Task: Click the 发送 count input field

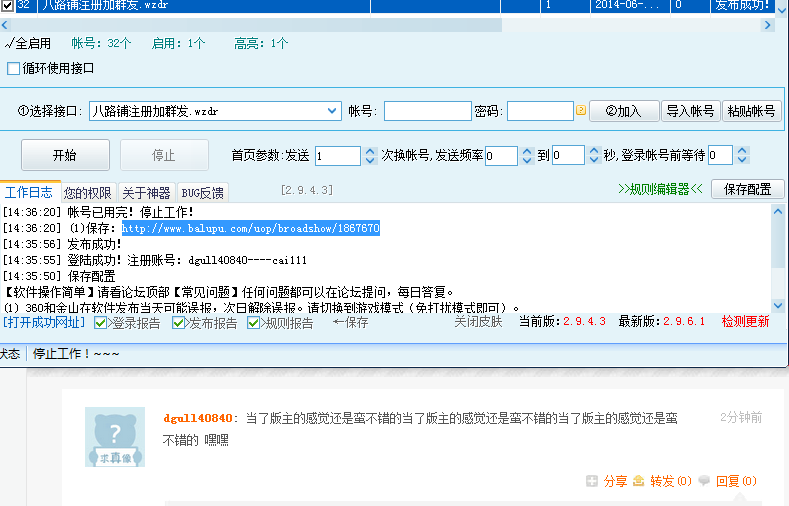Action: pos(338,156)
